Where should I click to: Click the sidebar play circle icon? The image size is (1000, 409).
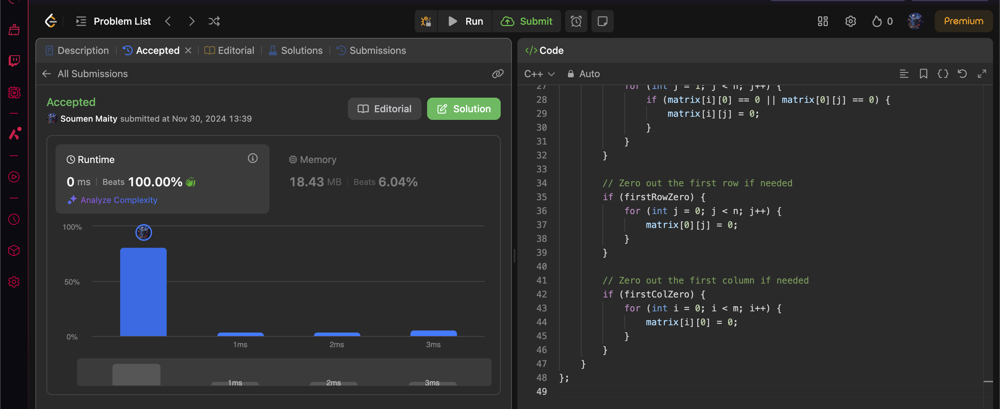click(14, 177)
